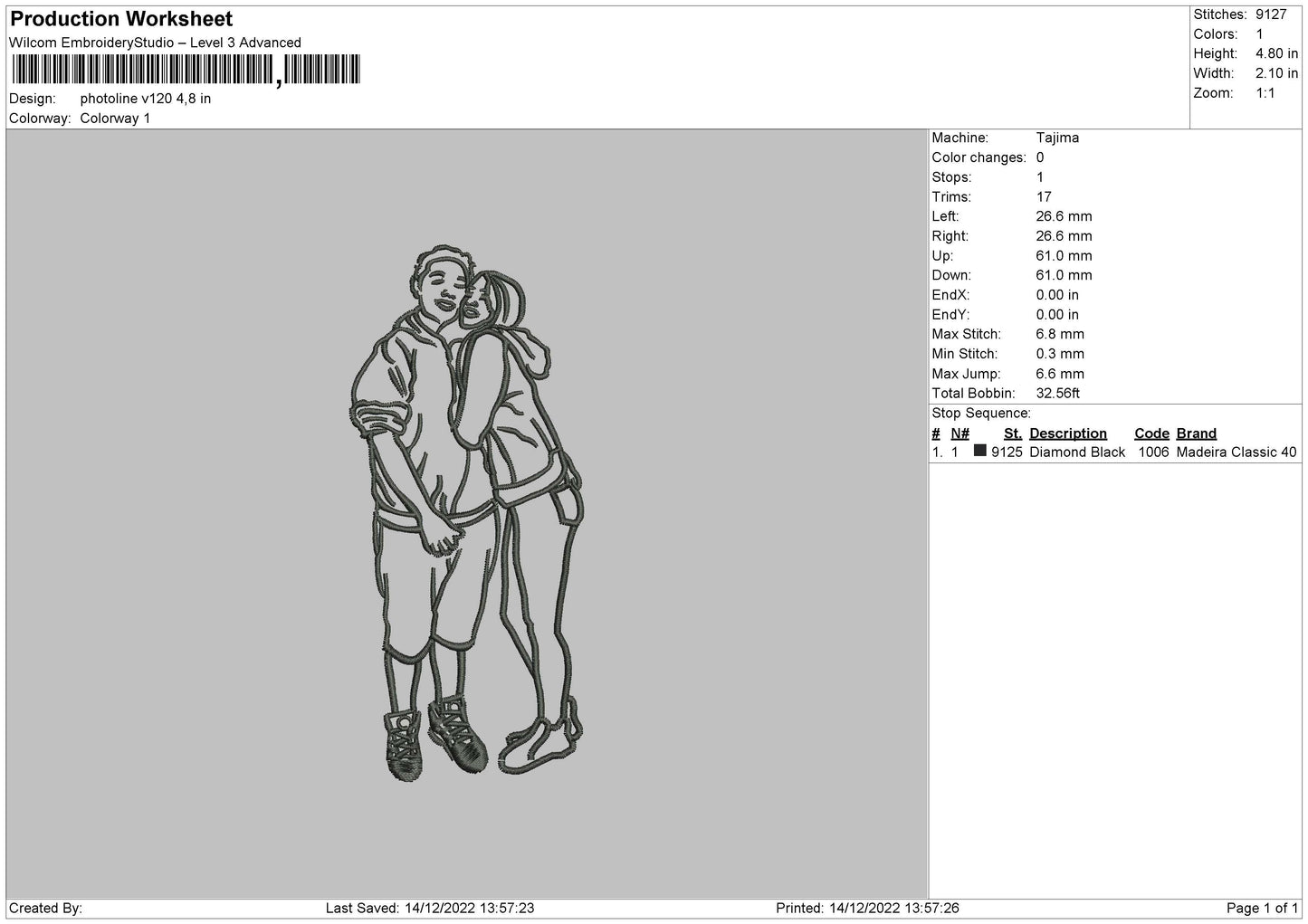Click the Description column header
This screenshot has height=924, width=1308.
1068,433
